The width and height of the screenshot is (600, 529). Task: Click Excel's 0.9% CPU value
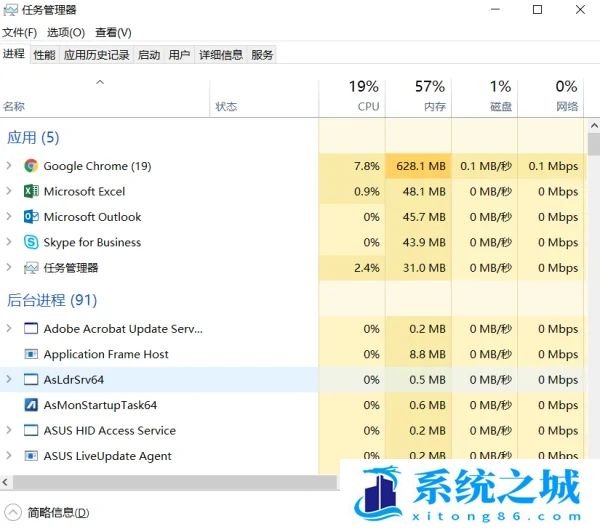coord(367,191)
